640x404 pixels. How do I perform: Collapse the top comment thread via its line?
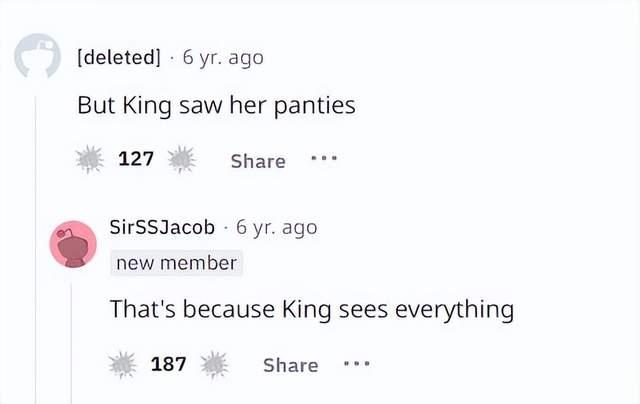coord(36,250)
